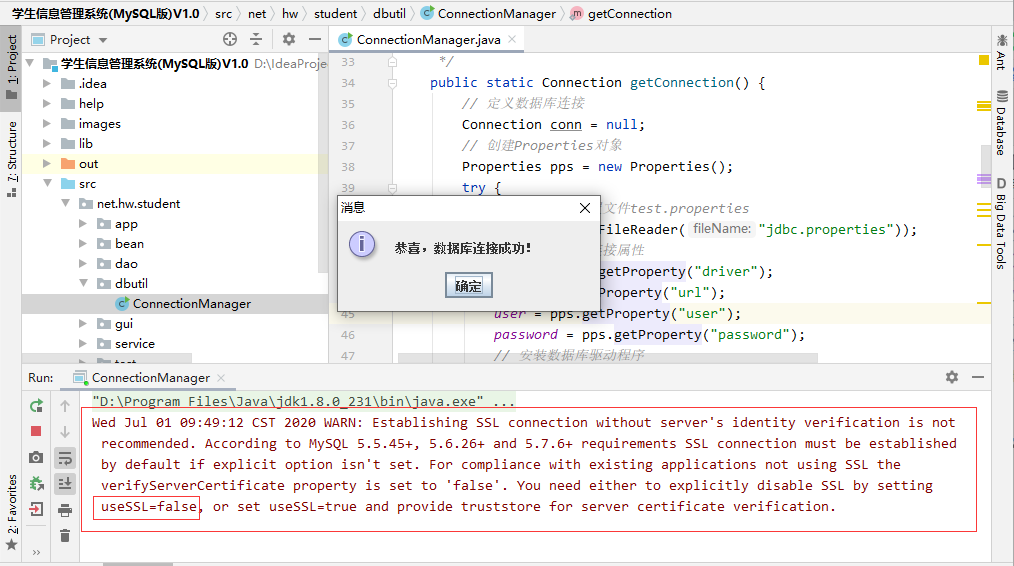Open the Ant tool window
The width and height of the screenshot is (1014, 566).
1002,52
